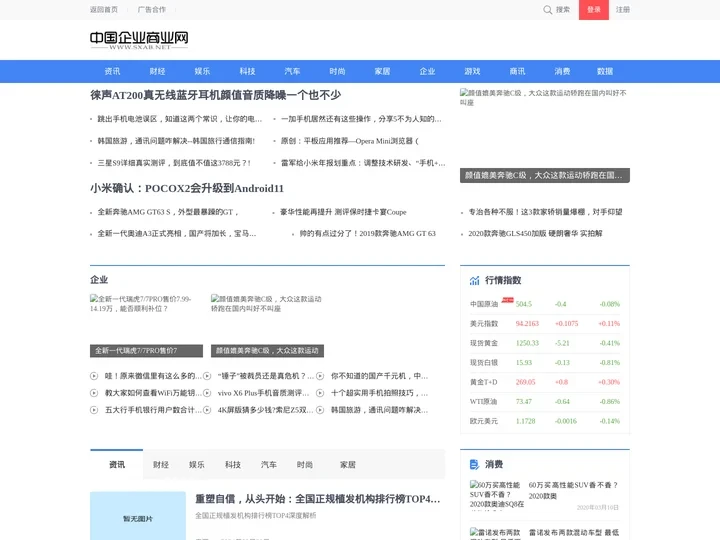Switch to 时尚 tab in lower tab strip
Image resolution: width=720 pixels, height=540 pixels.
point(305,465)
